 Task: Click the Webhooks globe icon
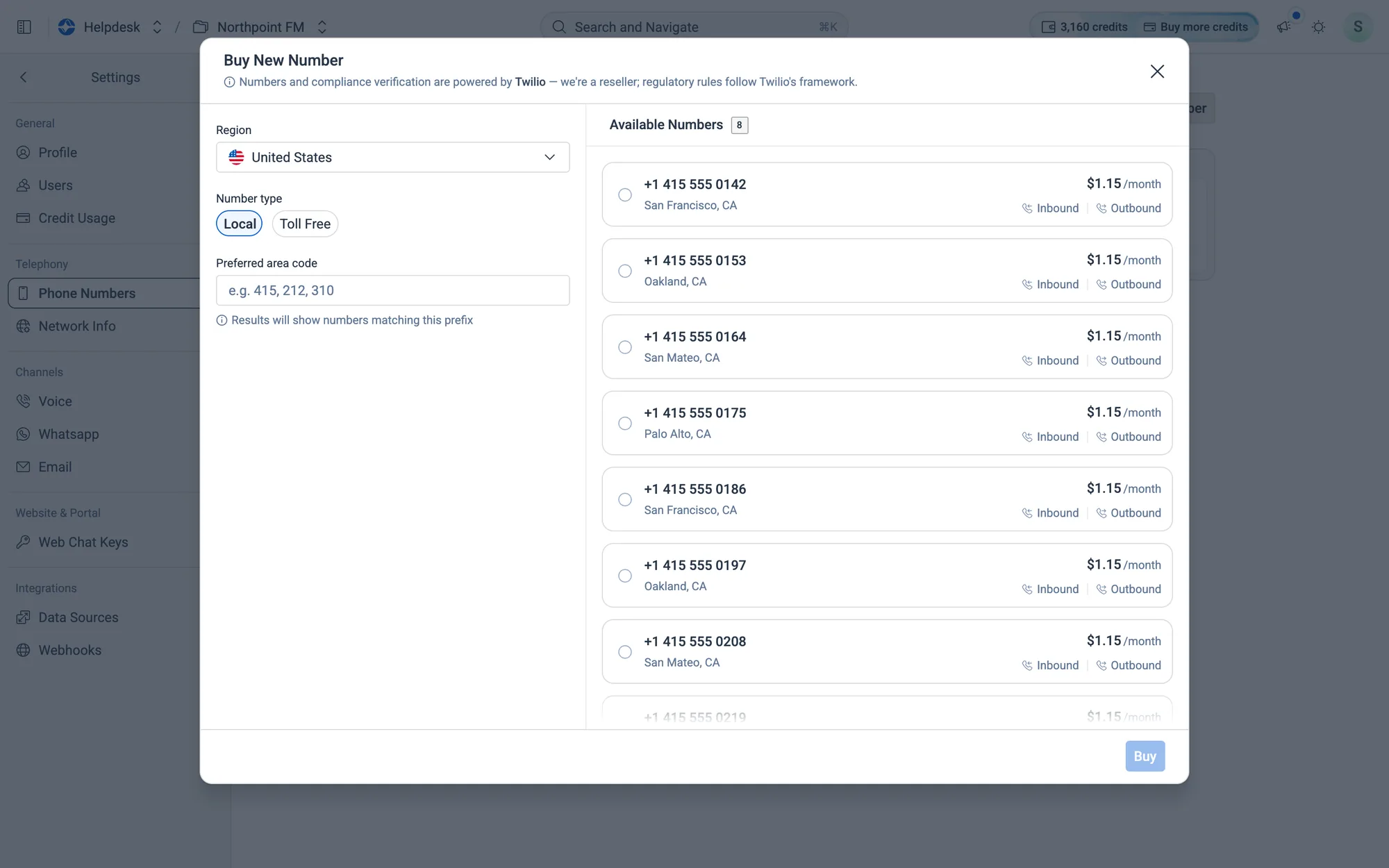coord(24,650)
